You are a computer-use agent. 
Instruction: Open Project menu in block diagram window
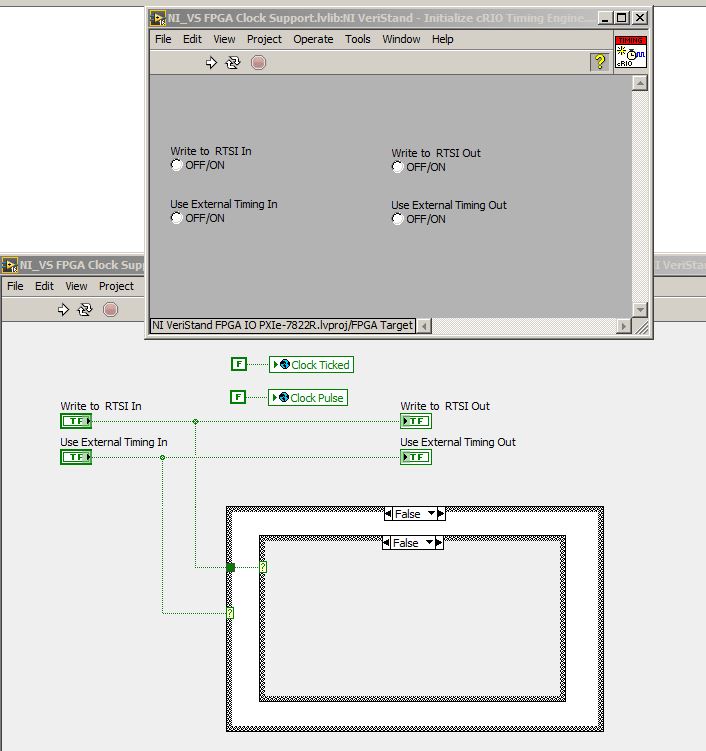coord(116,286)
